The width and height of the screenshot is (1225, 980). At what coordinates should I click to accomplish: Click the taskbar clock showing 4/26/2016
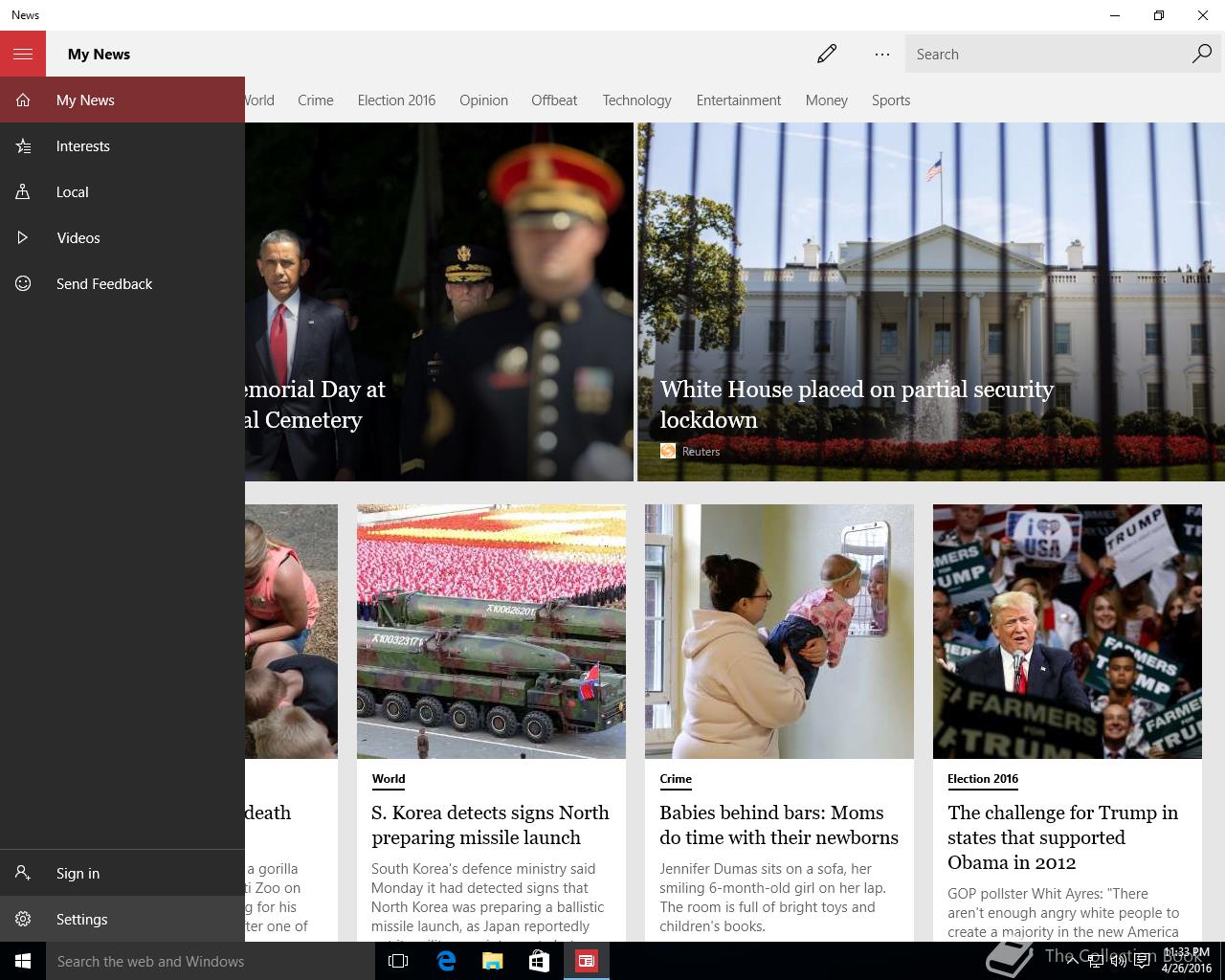[x=1187, y=961]
